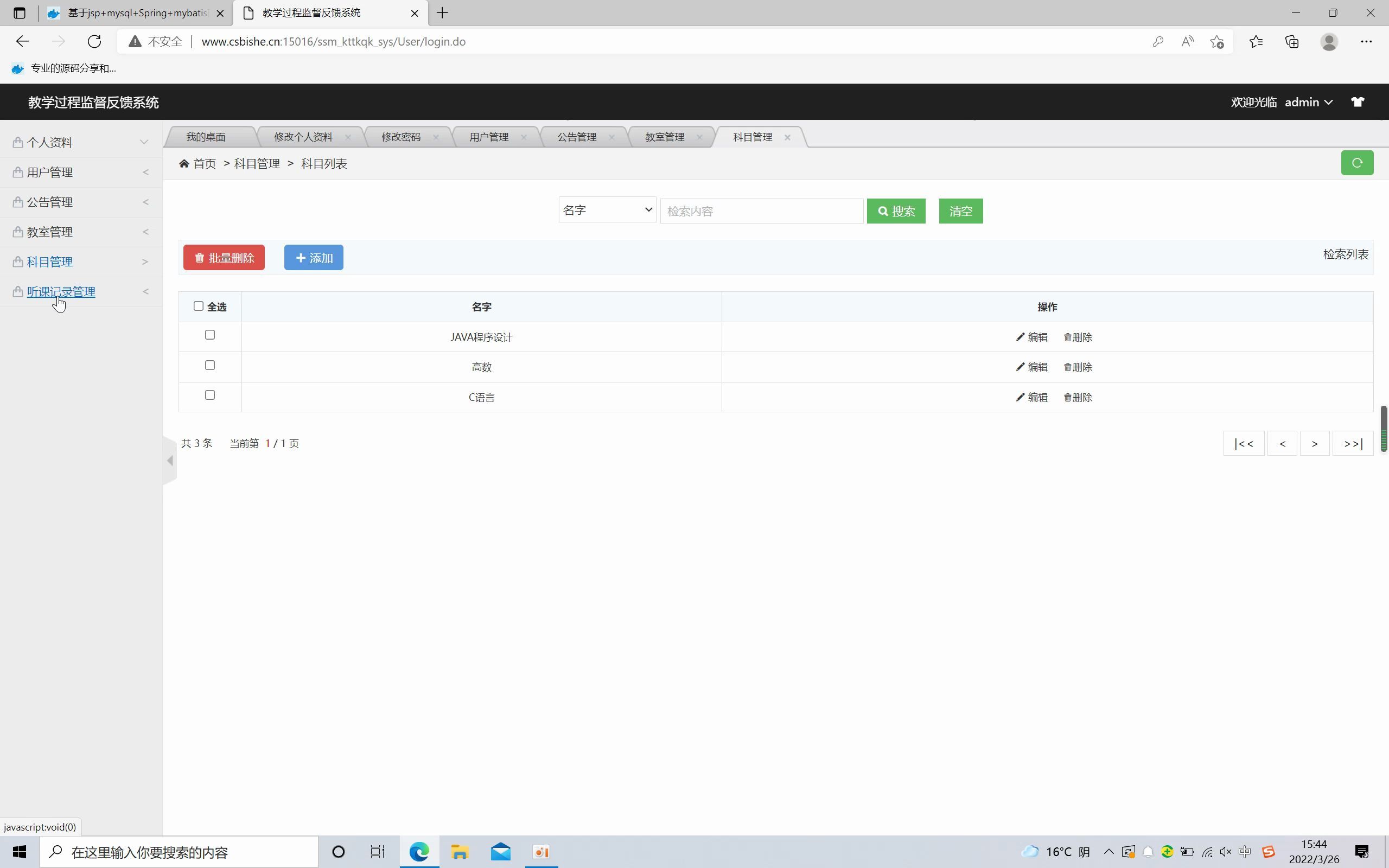Expand 听课记录管理 sidebar menu

point(81,292)
